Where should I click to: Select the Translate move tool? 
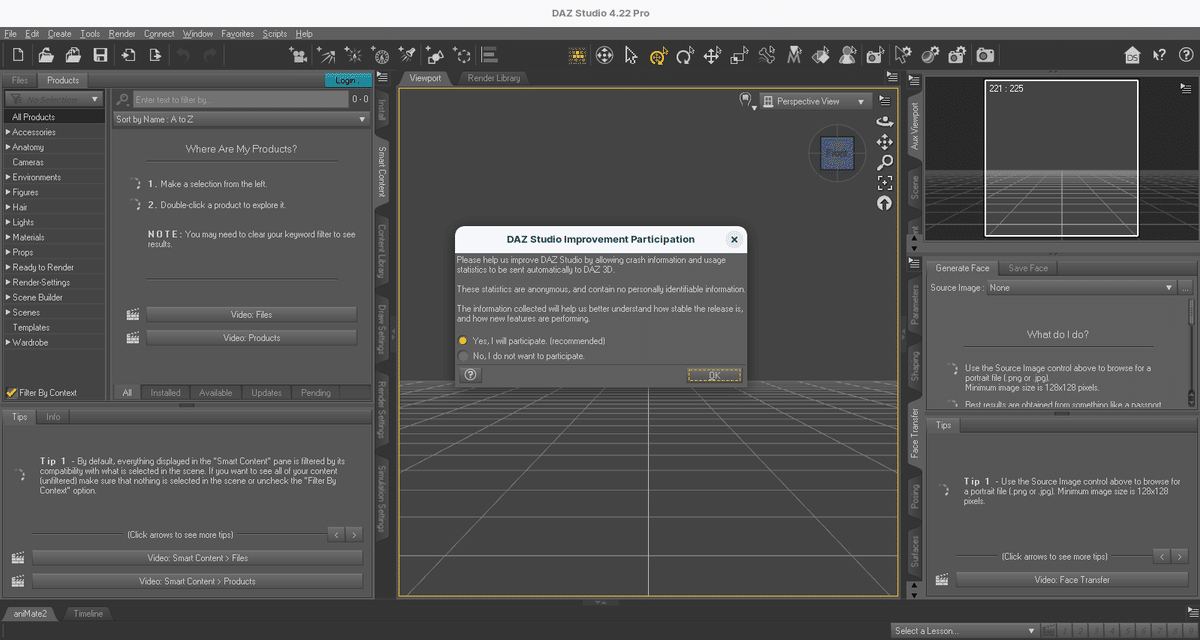712,56
